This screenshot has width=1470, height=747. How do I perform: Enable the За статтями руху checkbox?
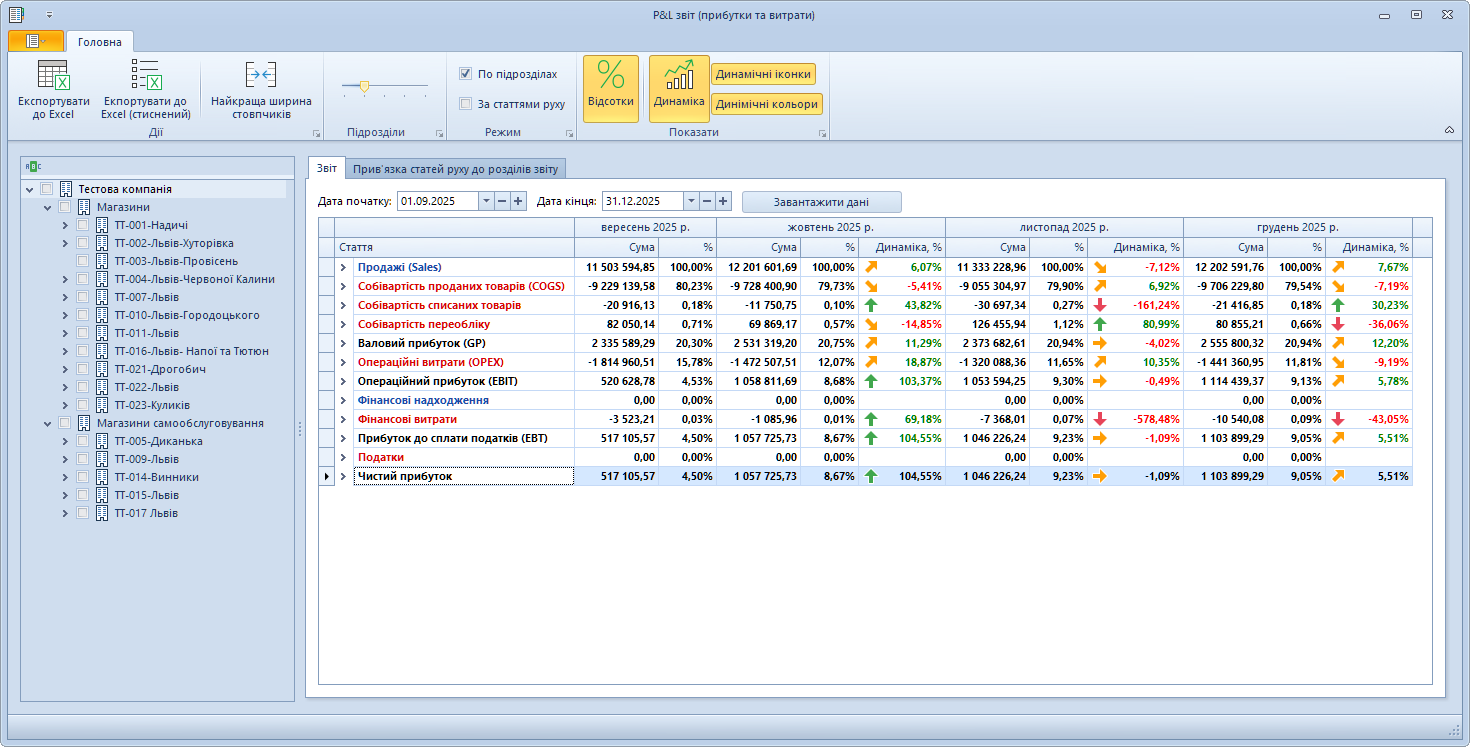pos(465,103)
